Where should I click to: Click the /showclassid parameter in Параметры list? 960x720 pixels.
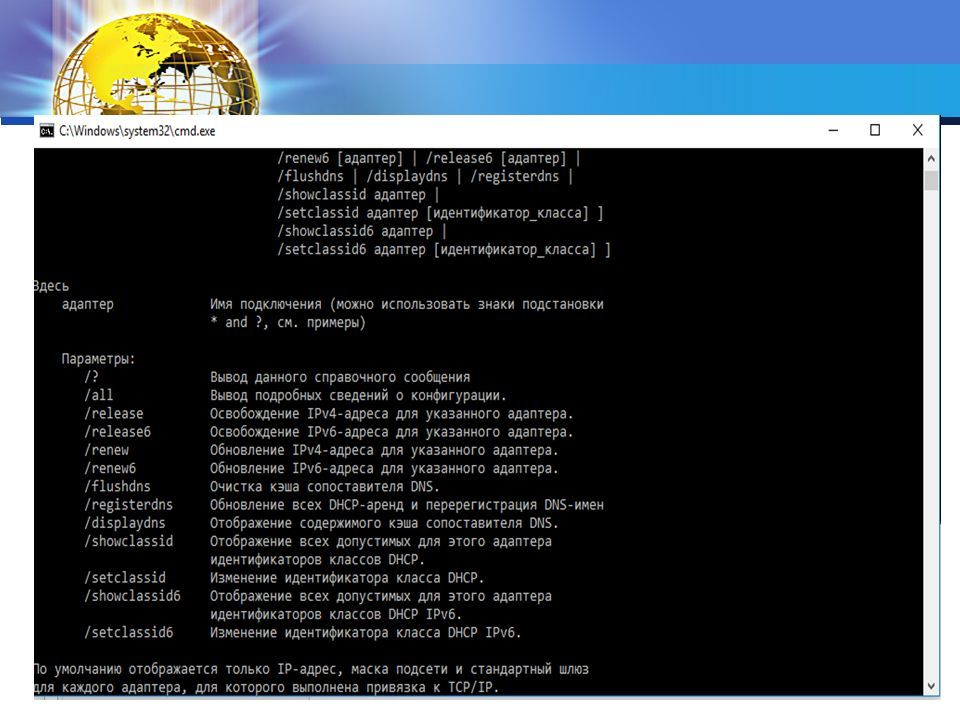click(x=129, y=542)
